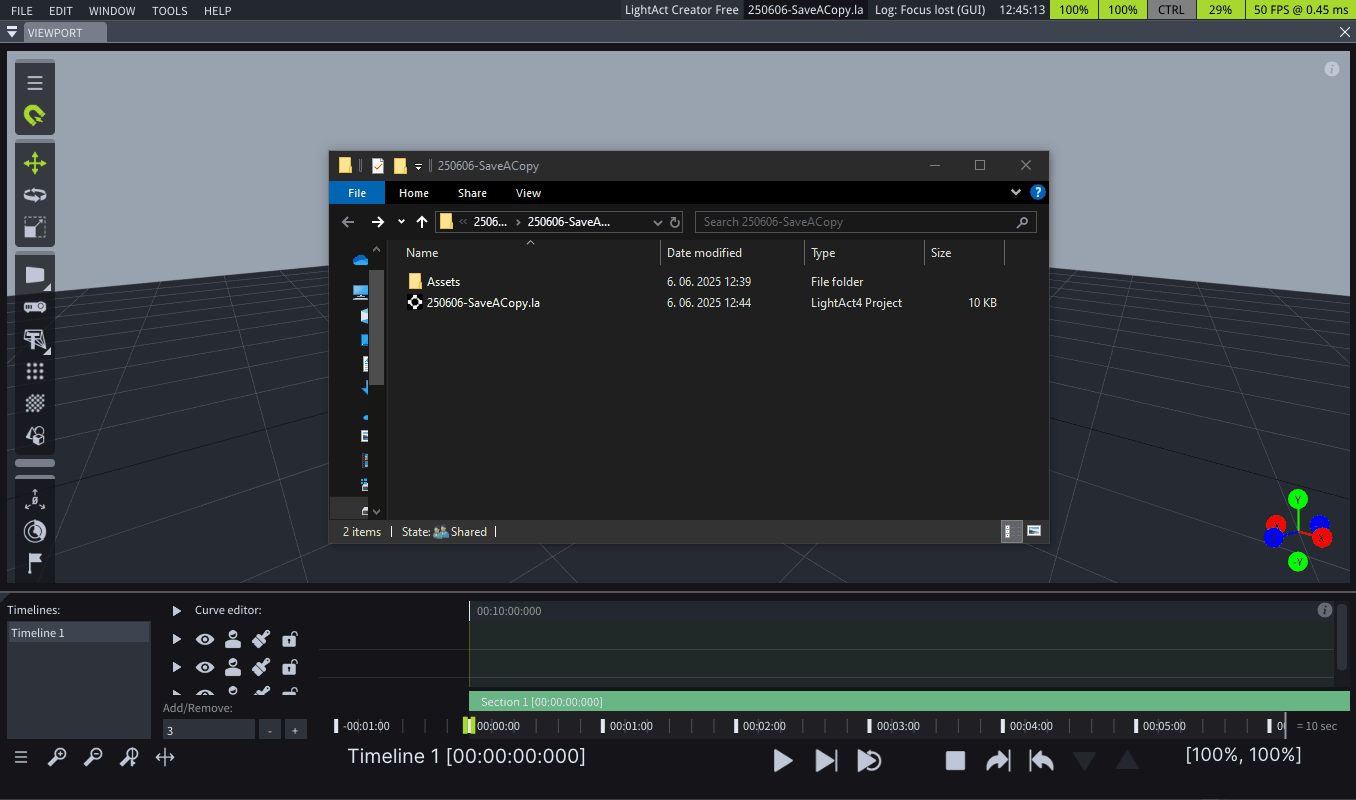Select the Move tool in viewport toolbar
The height and width of the screenshot is (800, 1356).
pyautogui.click(x=35, y=163)
